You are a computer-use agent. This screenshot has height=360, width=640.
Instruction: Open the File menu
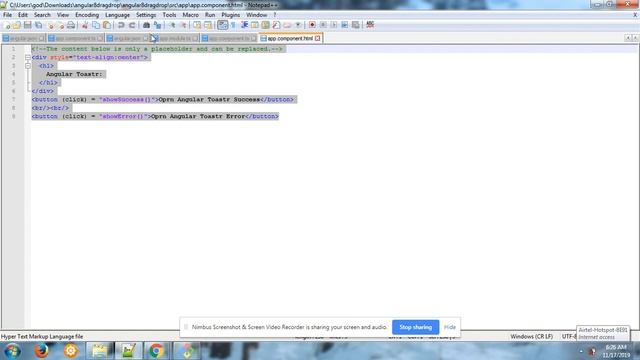(x=7, y=15)
